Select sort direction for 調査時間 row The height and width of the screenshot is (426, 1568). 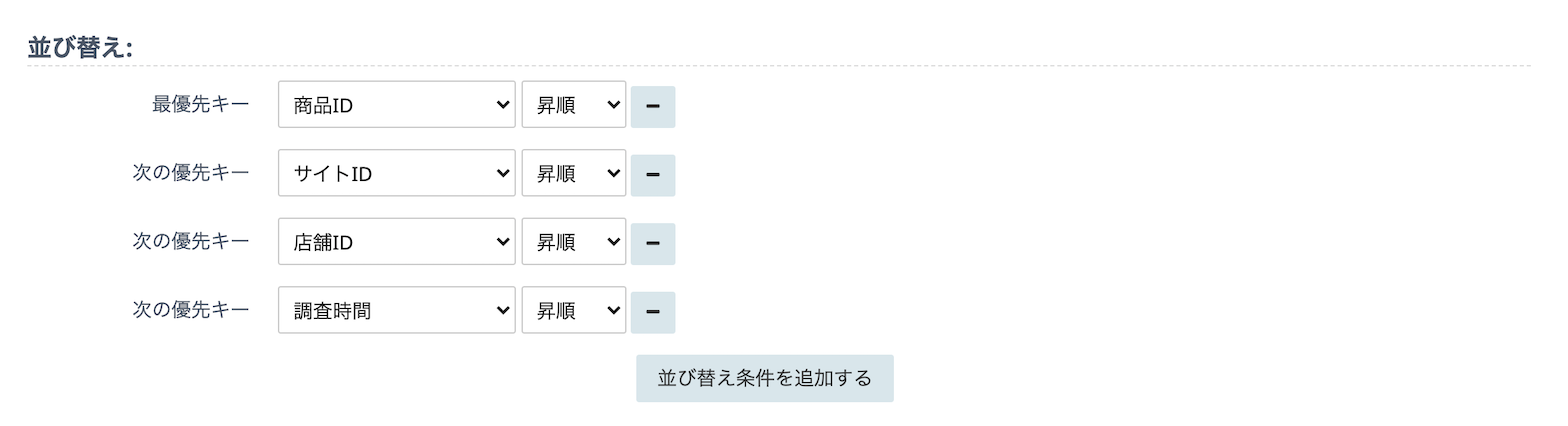pyautogui.click(x=573, y=311)
